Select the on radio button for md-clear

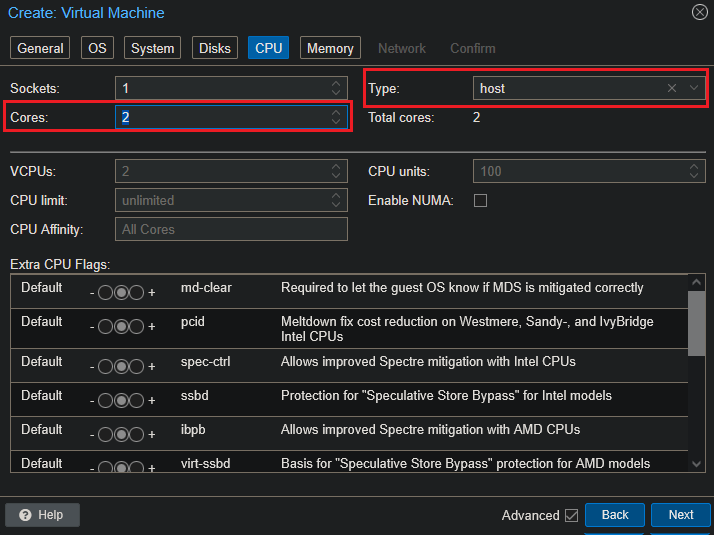click(x=138, y=294)
